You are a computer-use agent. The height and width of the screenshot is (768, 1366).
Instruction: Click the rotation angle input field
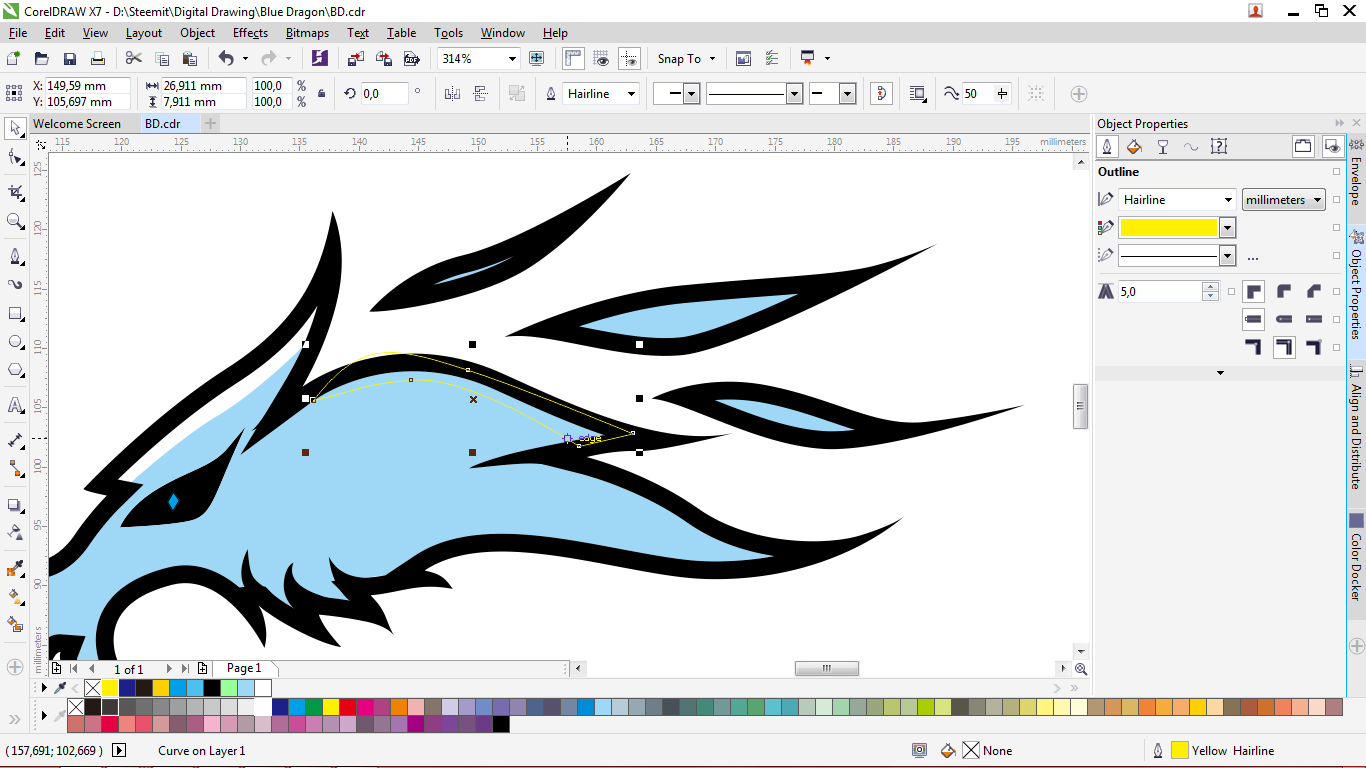coord(383,94)
